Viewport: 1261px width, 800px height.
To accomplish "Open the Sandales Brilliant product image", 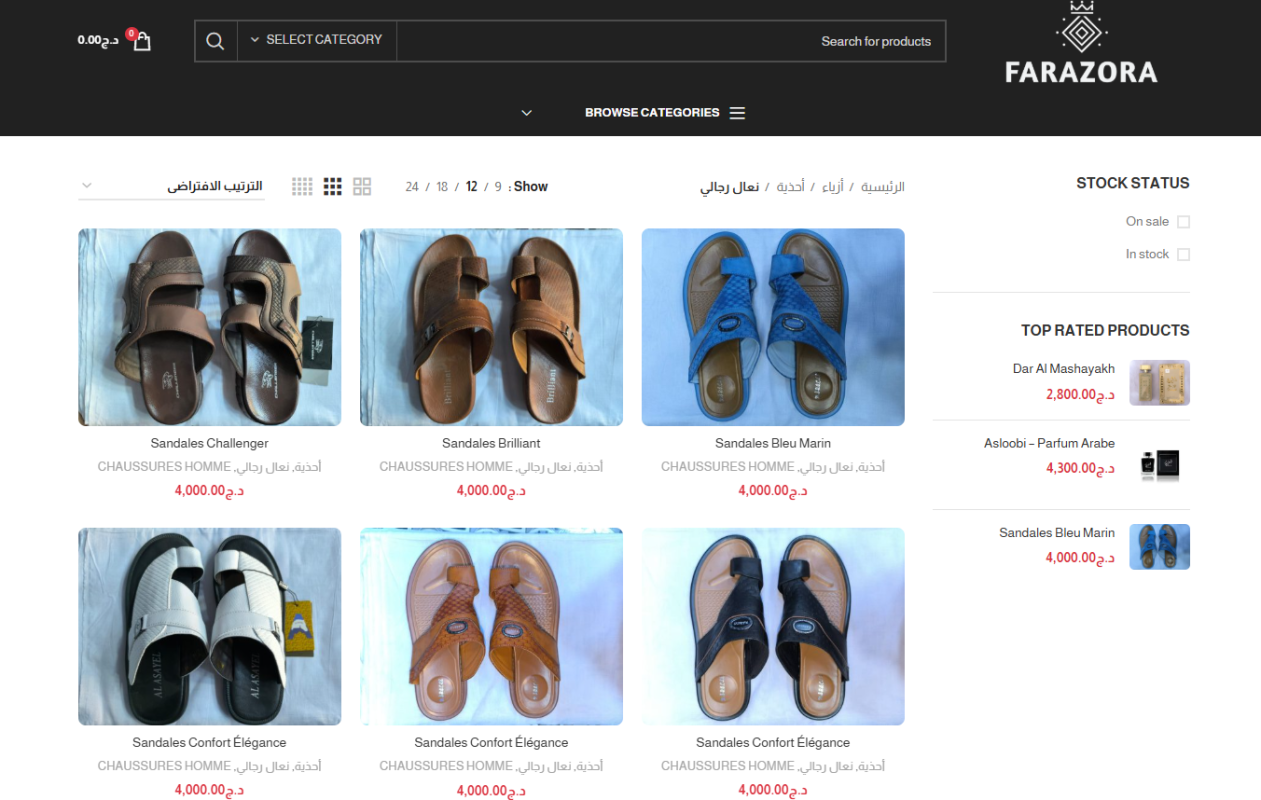I will (x=491, y=327).
